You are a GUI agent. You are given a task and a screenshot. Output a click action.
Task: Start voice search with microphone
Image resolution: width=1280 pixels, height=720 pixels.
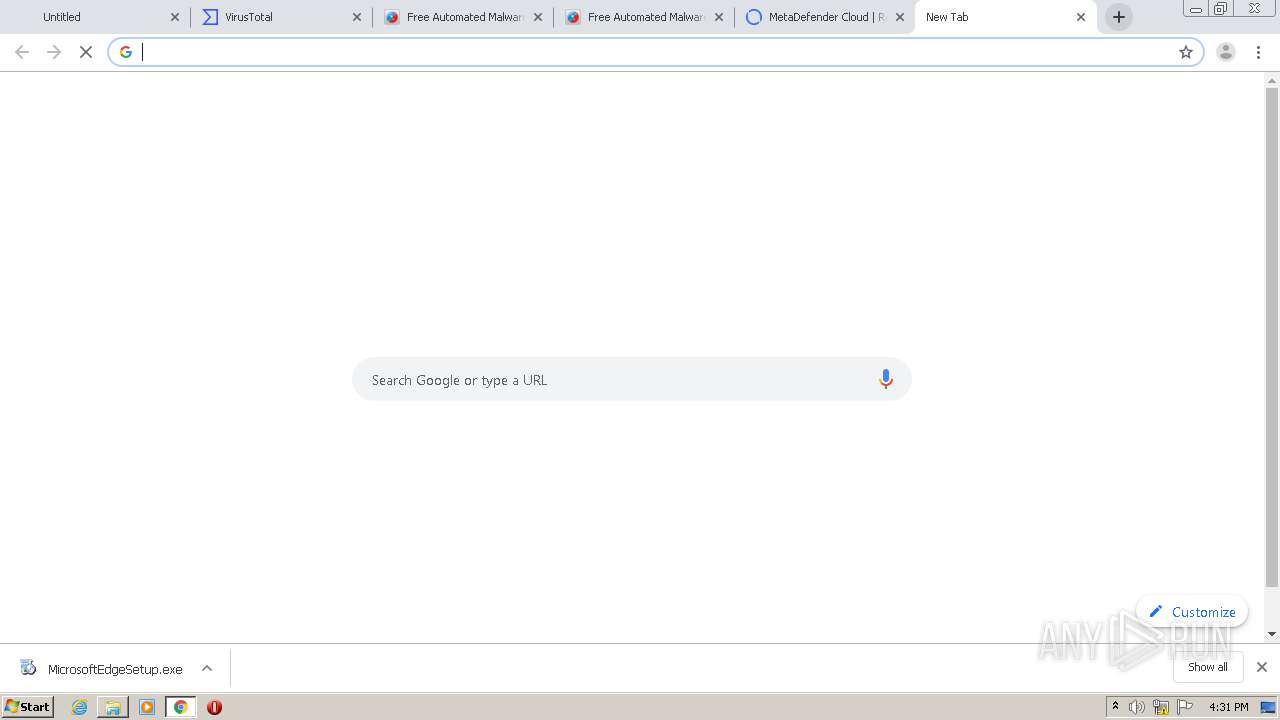point(885,379)
